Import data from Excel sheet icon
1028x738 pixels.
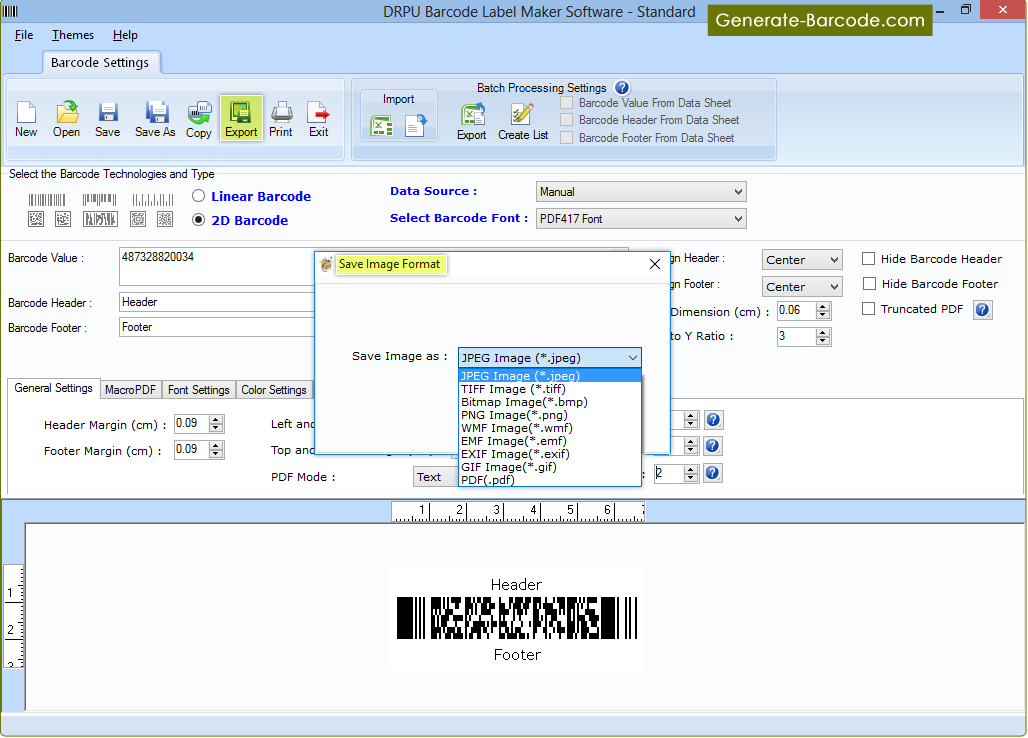382,125
